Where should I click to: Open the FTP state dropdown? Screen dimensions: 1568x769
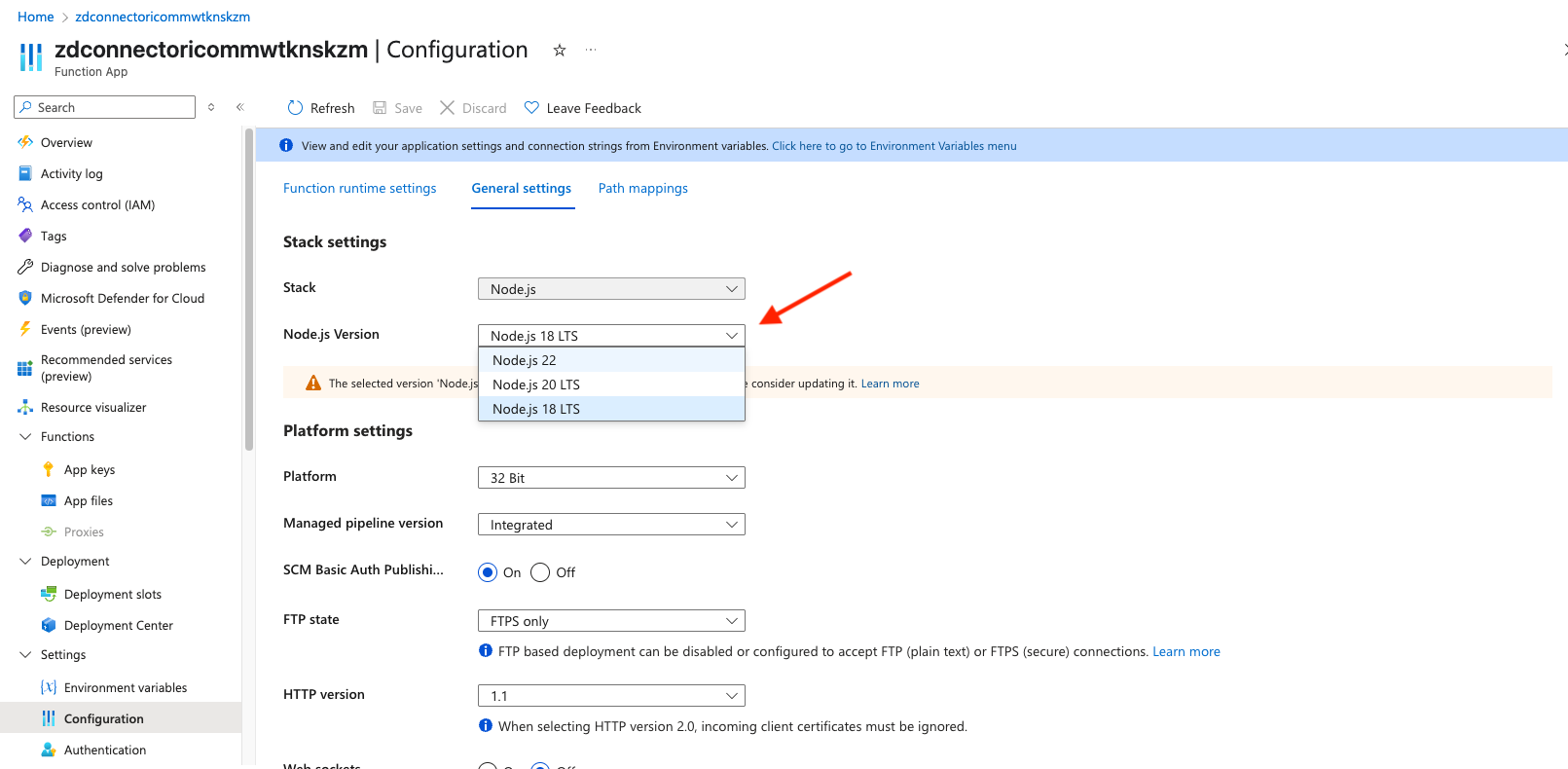click(x=611, y=621)
